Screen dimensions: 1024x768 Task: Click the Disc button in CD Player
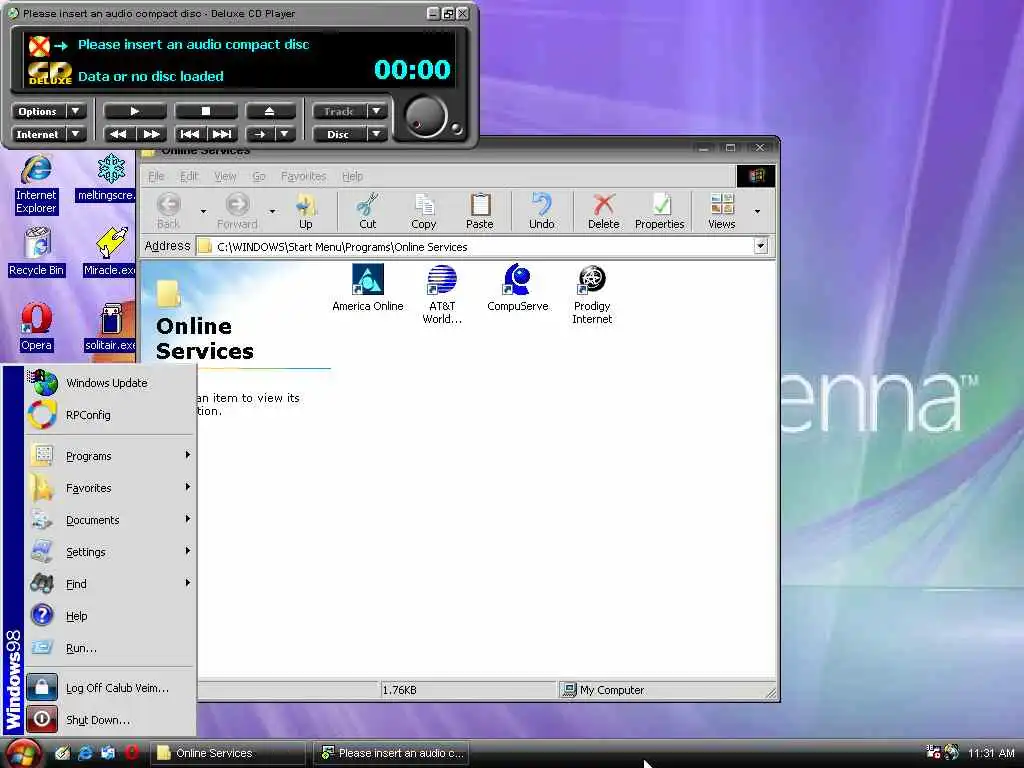pos(338,134)
